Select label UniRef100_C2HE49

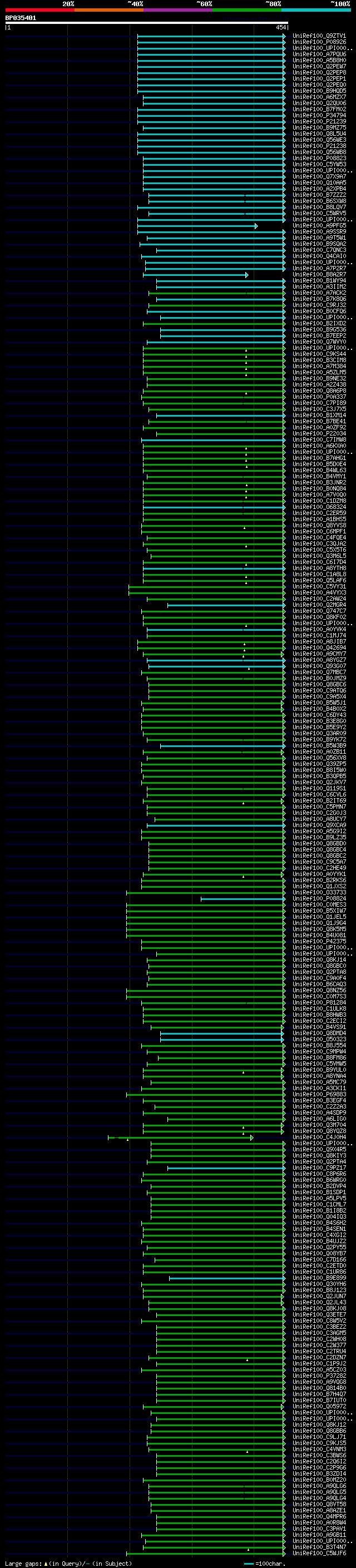(x=319, y=868)
